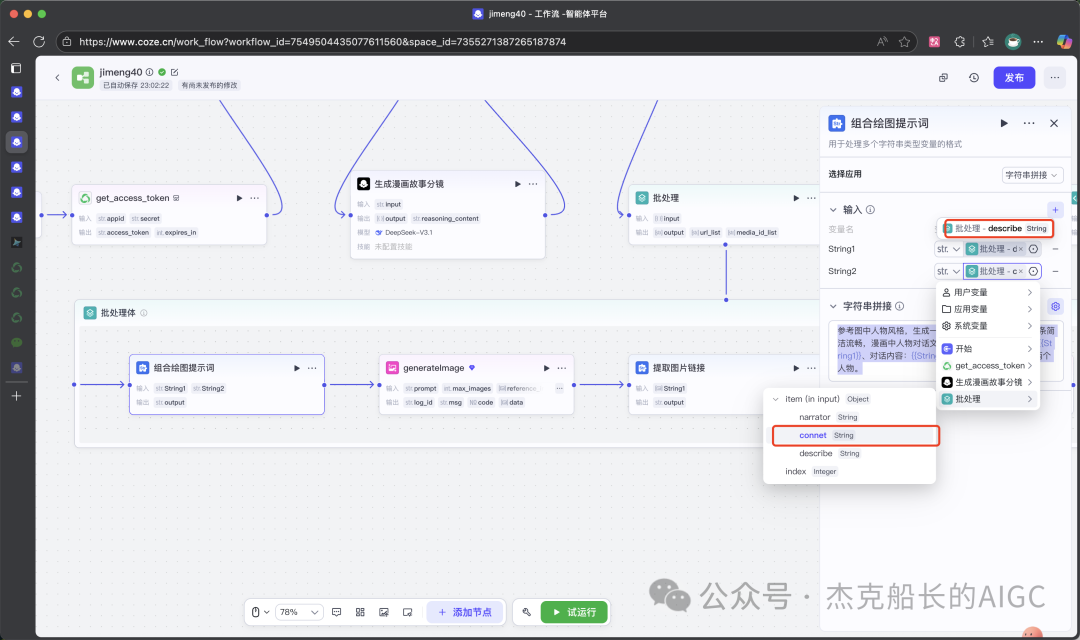Open the mouse interaction mode dropdown
This screenshot has height=640, width=1080.
point(260,612)
